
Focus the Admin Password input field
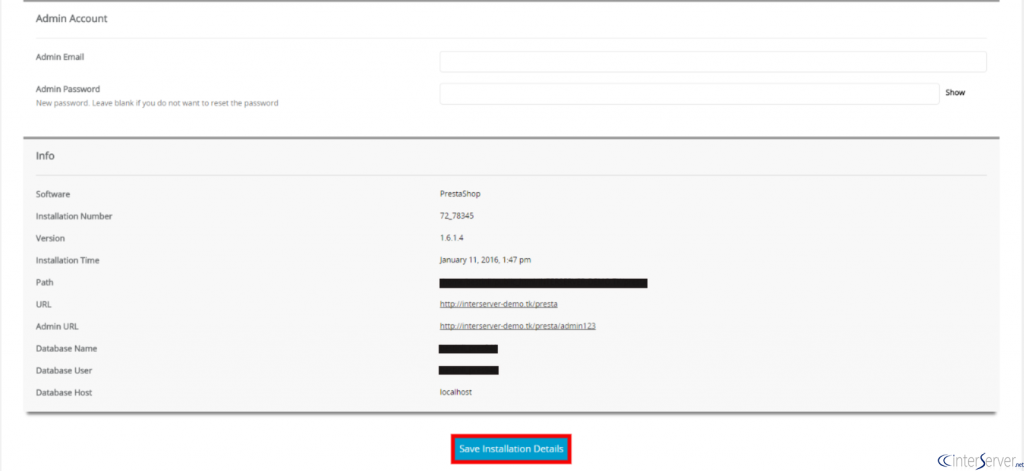coord(689,94)
